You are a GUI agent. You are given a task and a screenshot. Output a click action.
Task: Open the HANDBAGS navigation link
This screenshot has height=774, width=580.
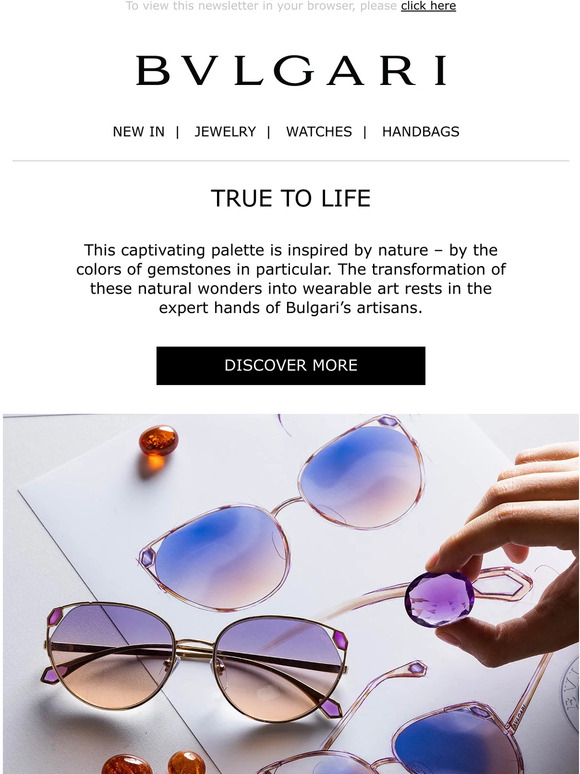pyautogui.click(x=421, y=132)
